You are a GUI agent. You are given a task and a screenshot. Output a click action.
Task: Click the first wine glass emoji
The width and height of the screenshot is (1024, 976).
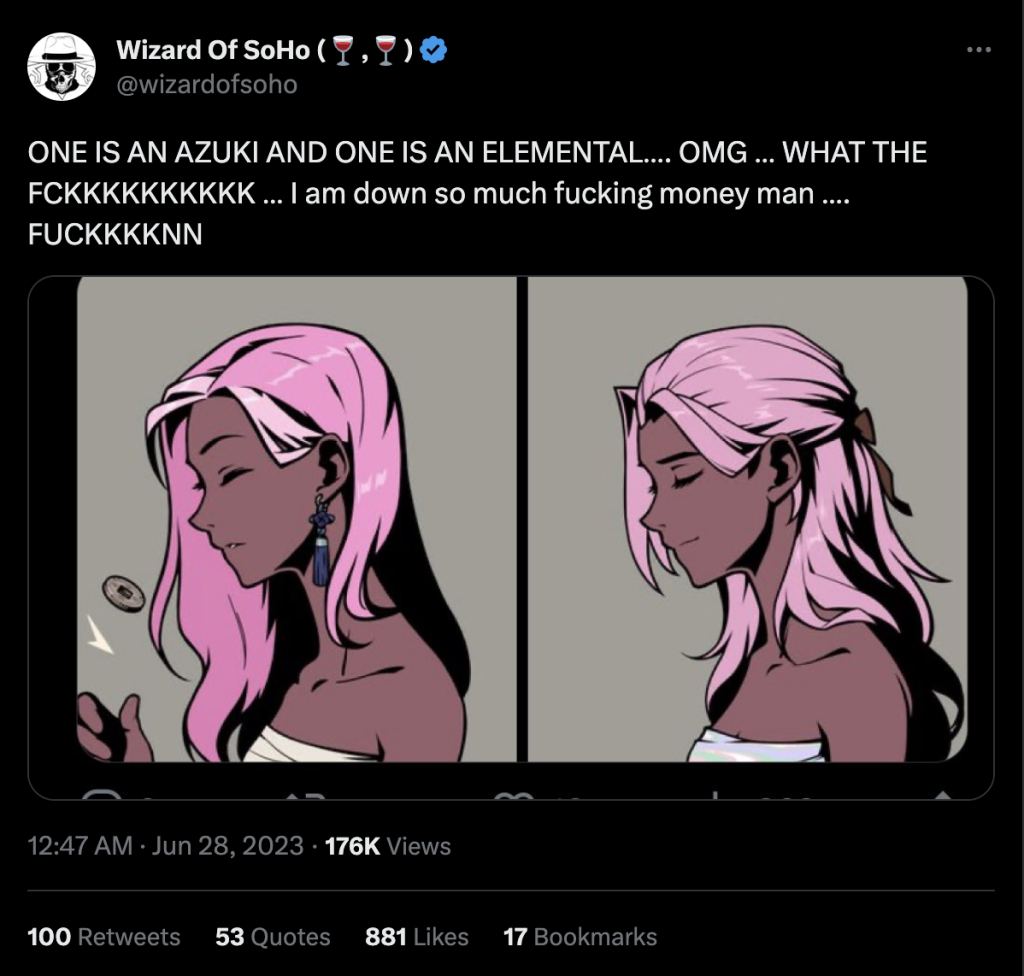[343, 51]
